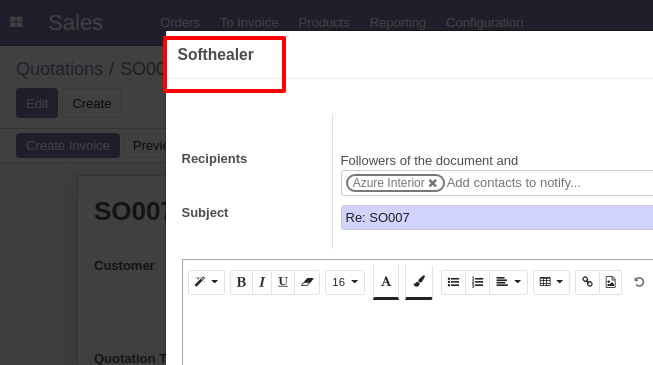This screenshot has height=365, width=653.
Task: Click the Subject field Re: SO007
Action: click(497, 218)
